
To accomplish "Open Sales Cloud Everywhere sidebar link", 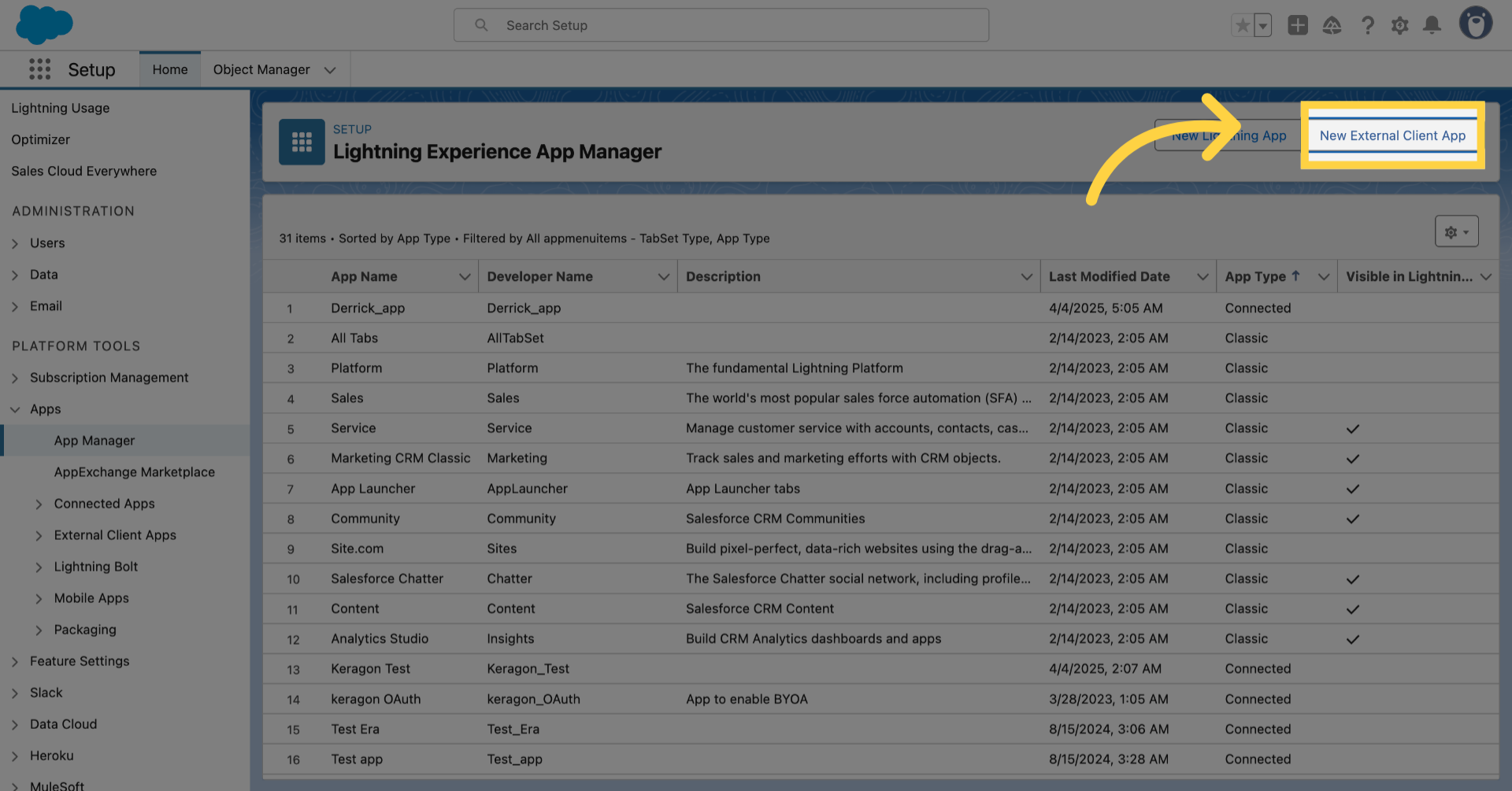I will (83, 171).
